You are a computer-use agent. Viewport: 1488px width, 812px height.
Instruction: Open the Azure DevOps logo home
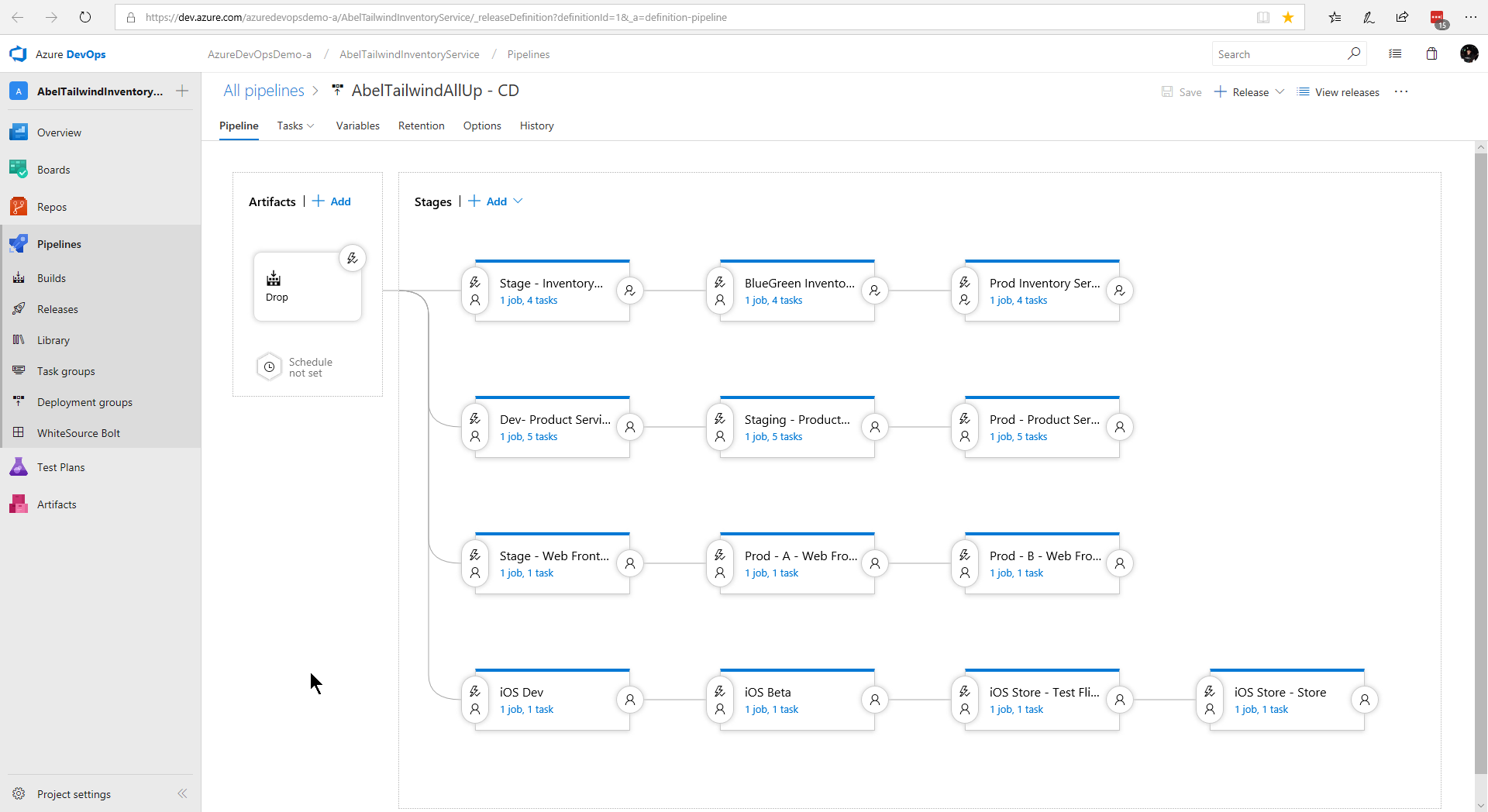(18, 54)
